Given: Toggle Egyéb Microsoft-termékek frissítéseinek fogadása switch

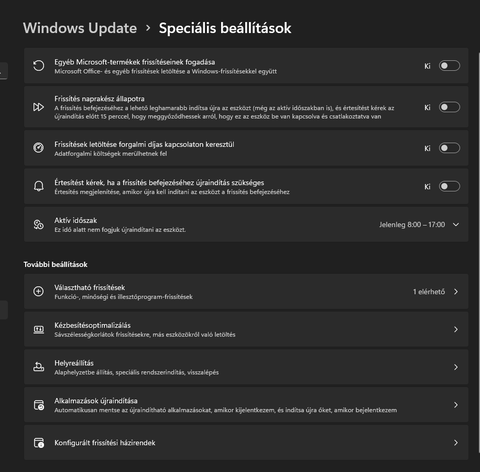Looking at the screenshot, I should (449, 66).
